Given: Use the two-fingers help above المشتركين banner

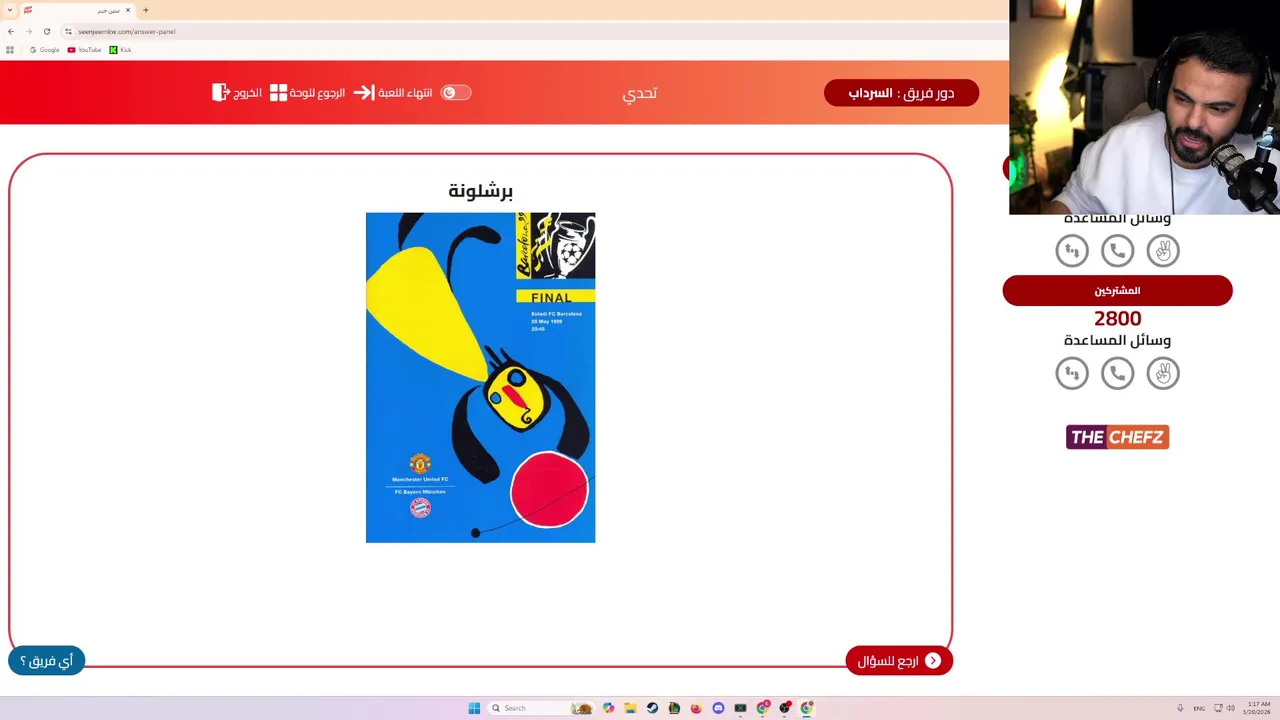Looking at the screenshot, I should (1163, 251).
